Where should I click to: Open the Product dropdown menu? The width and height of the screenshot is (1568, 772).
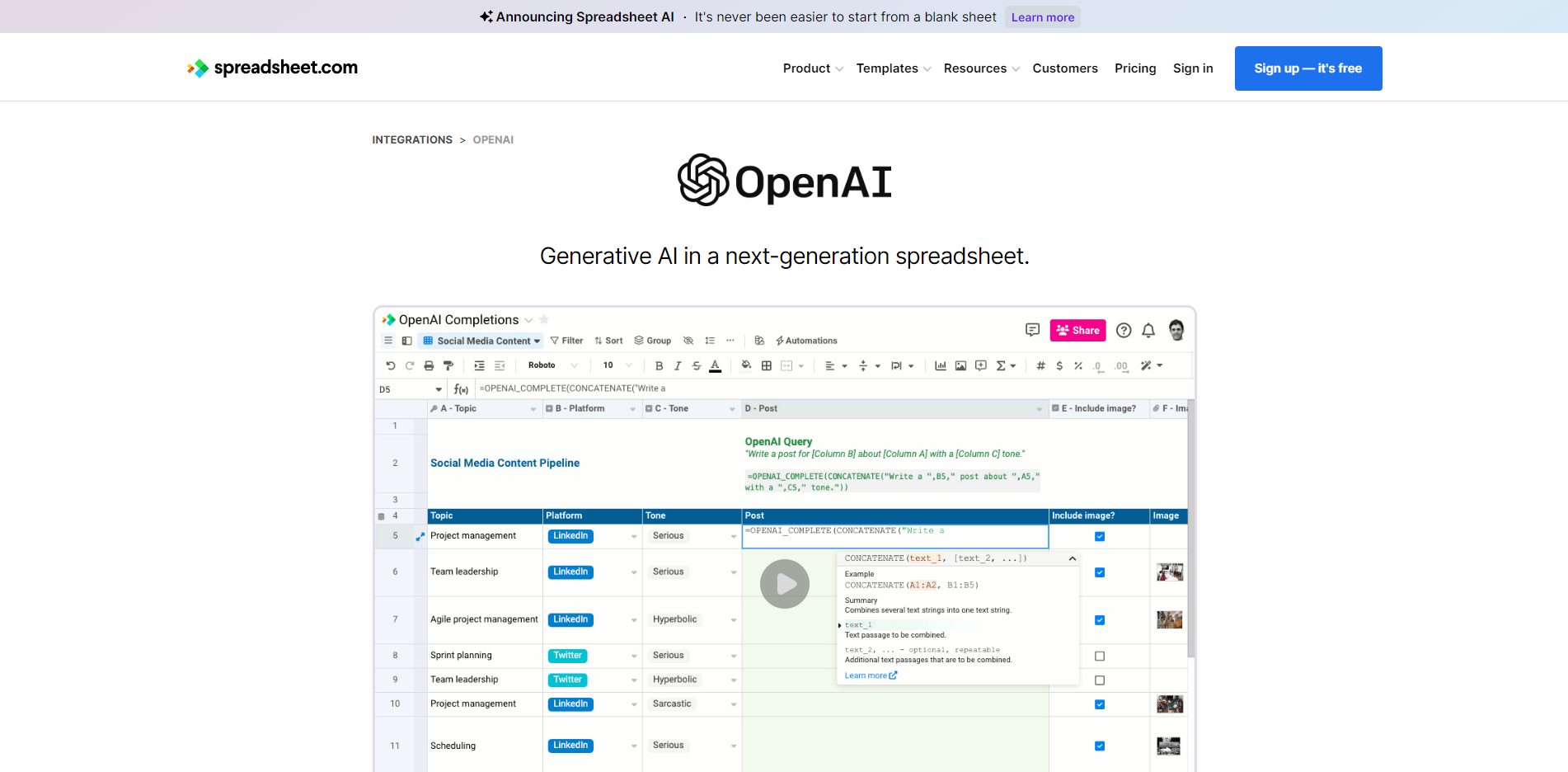(x=813, y=68)
